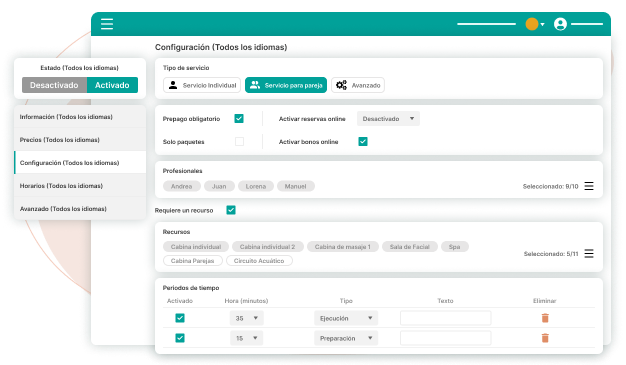The image size is (626, 365).
Task: Toggle the Spa resource chip
Action: tap(455, 247)
